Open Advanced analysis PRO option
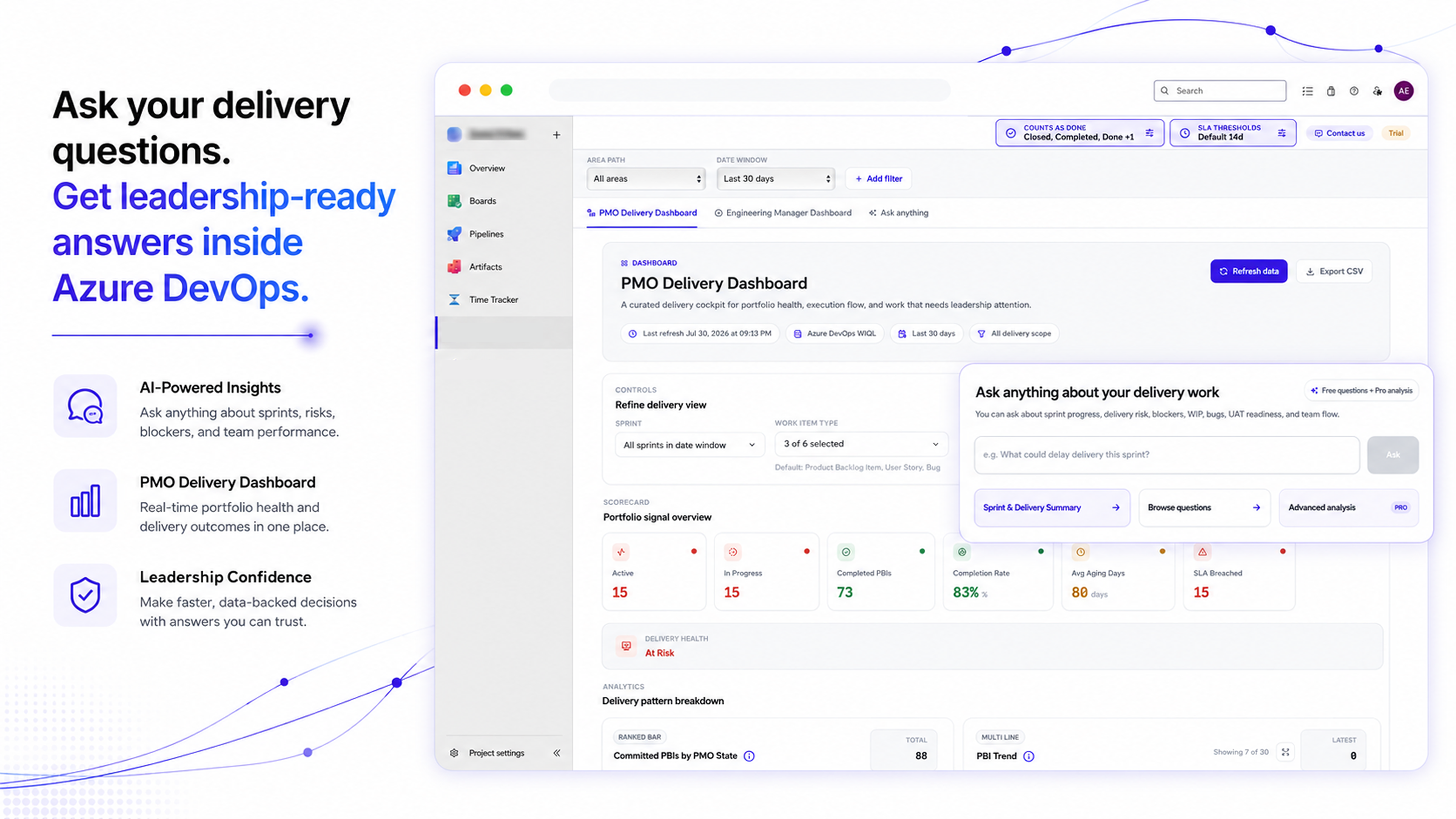 [1348, 508]
